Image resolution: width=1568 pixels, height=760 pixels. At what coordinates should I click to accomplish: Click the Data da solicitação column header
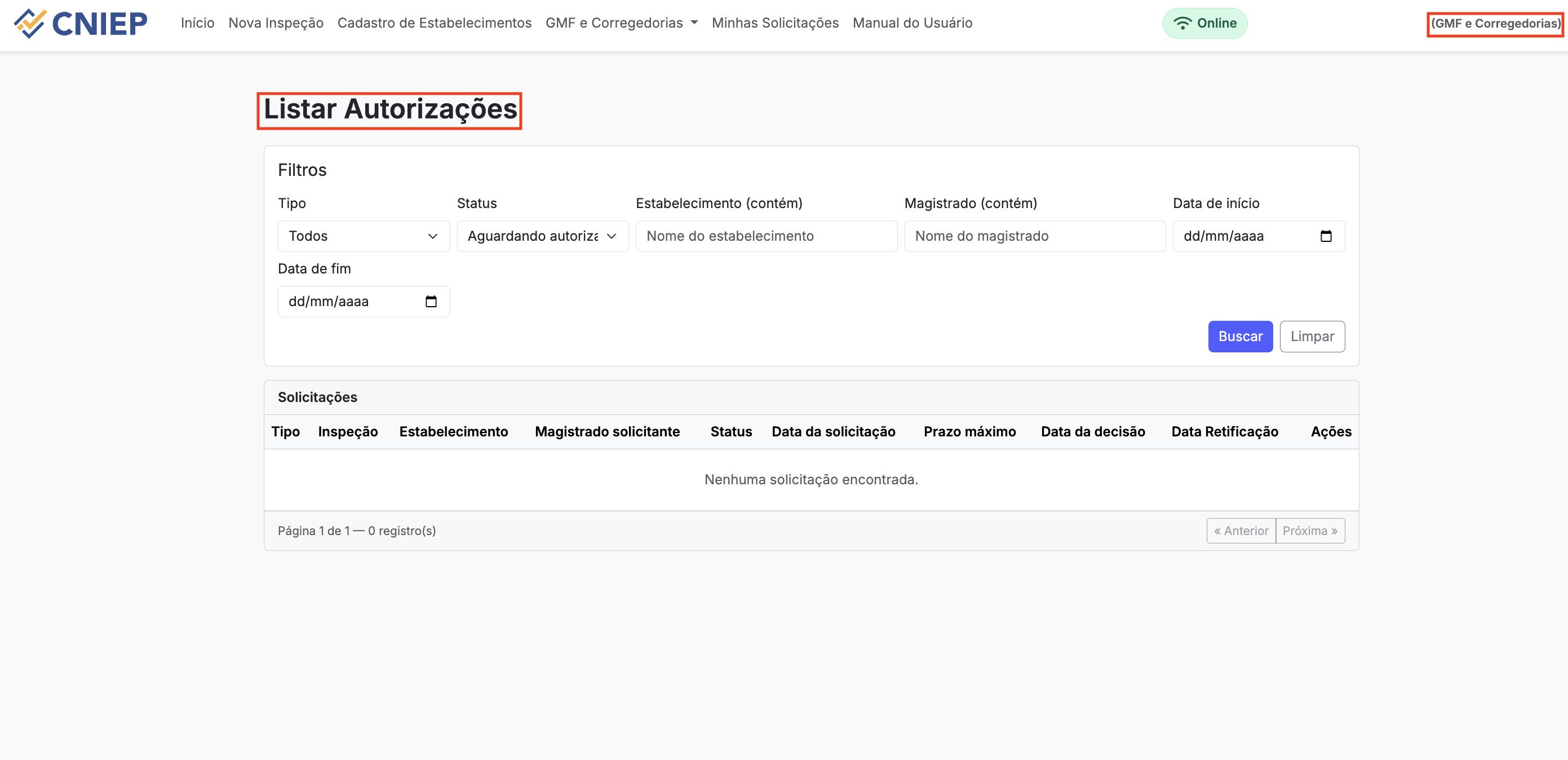(x=833, y=432)
